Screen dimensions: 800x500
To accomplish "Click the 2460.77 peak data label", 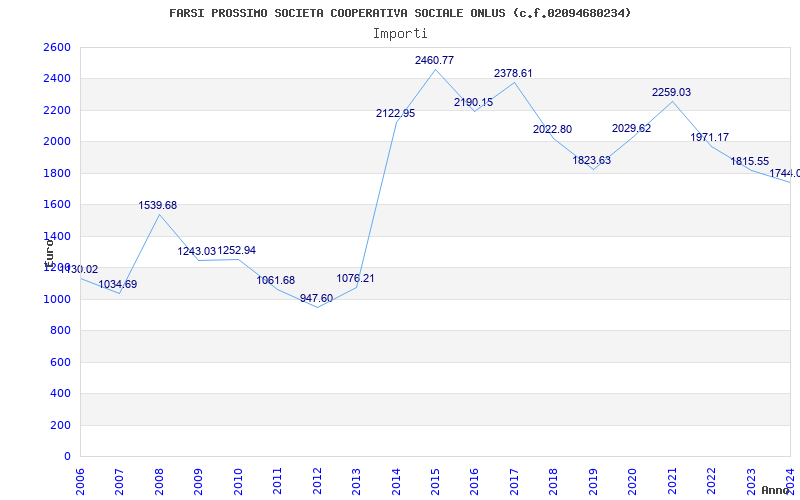I will (x=434, y=61).
